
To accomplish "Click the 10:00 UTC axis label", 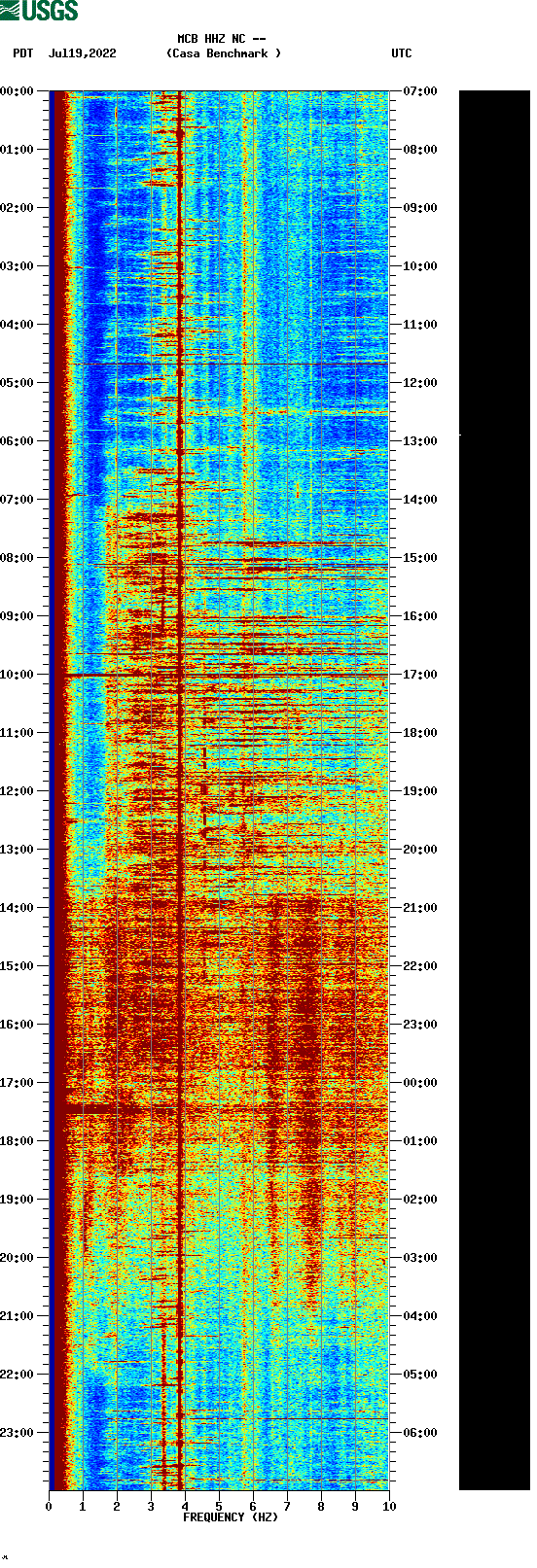I will coord(420,266).
